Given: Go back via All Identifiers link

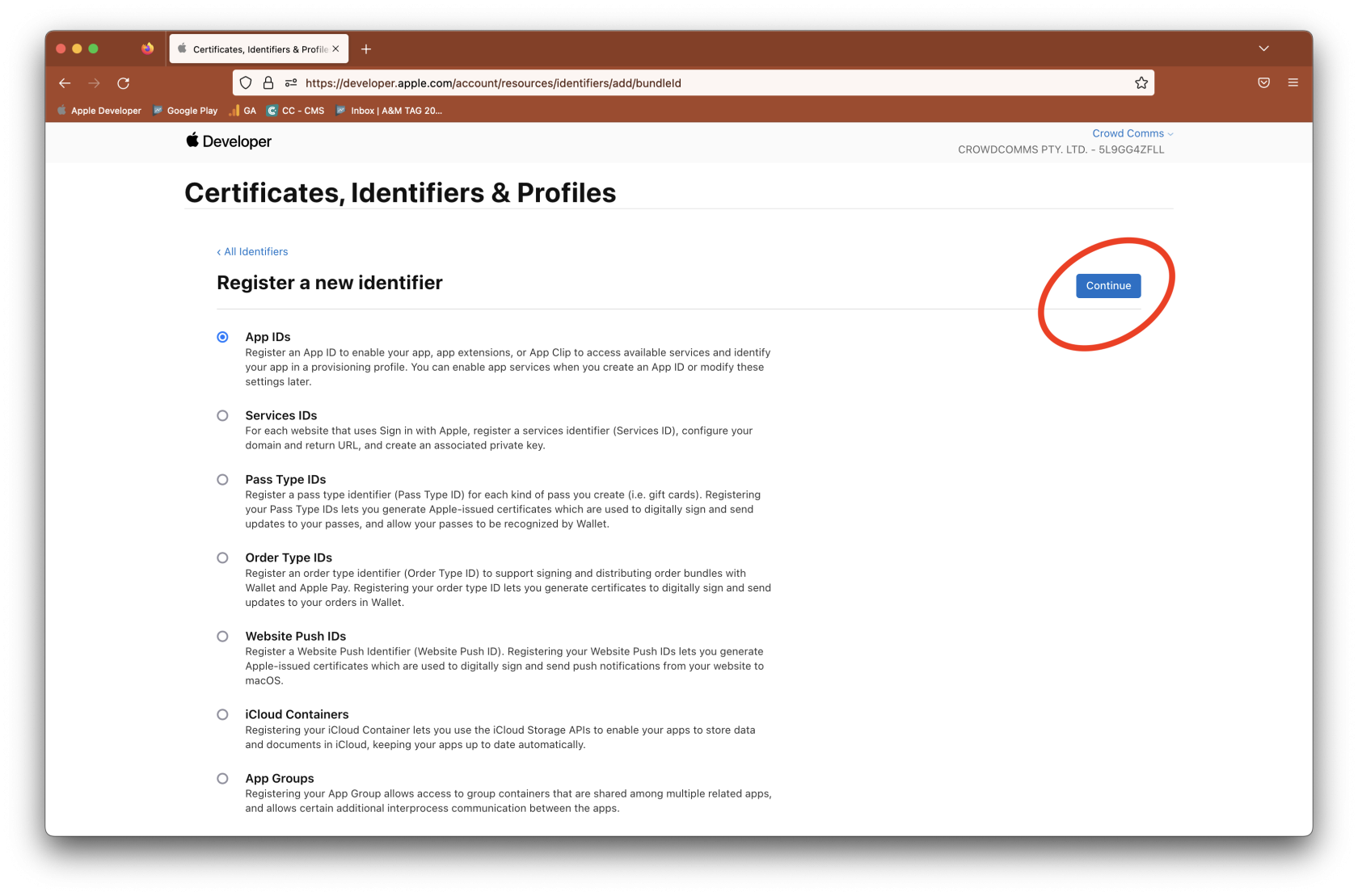Looking at the screenshot, I should point(253,252).
